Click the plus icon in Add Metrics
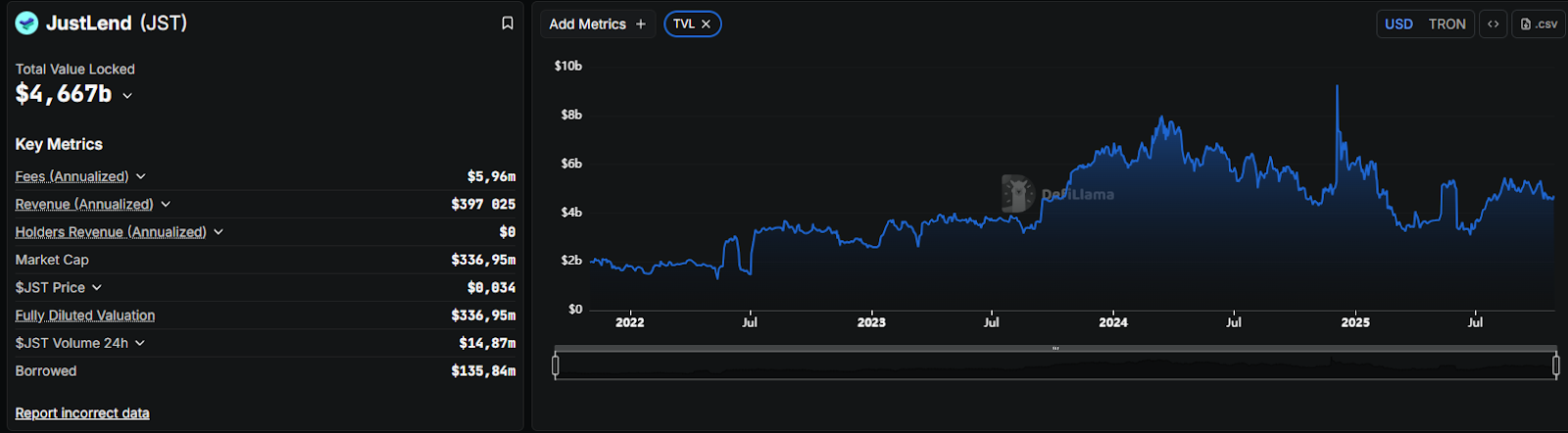This screenshot has width=1568, height=433. pyautogui.click(x=641, y=24)
